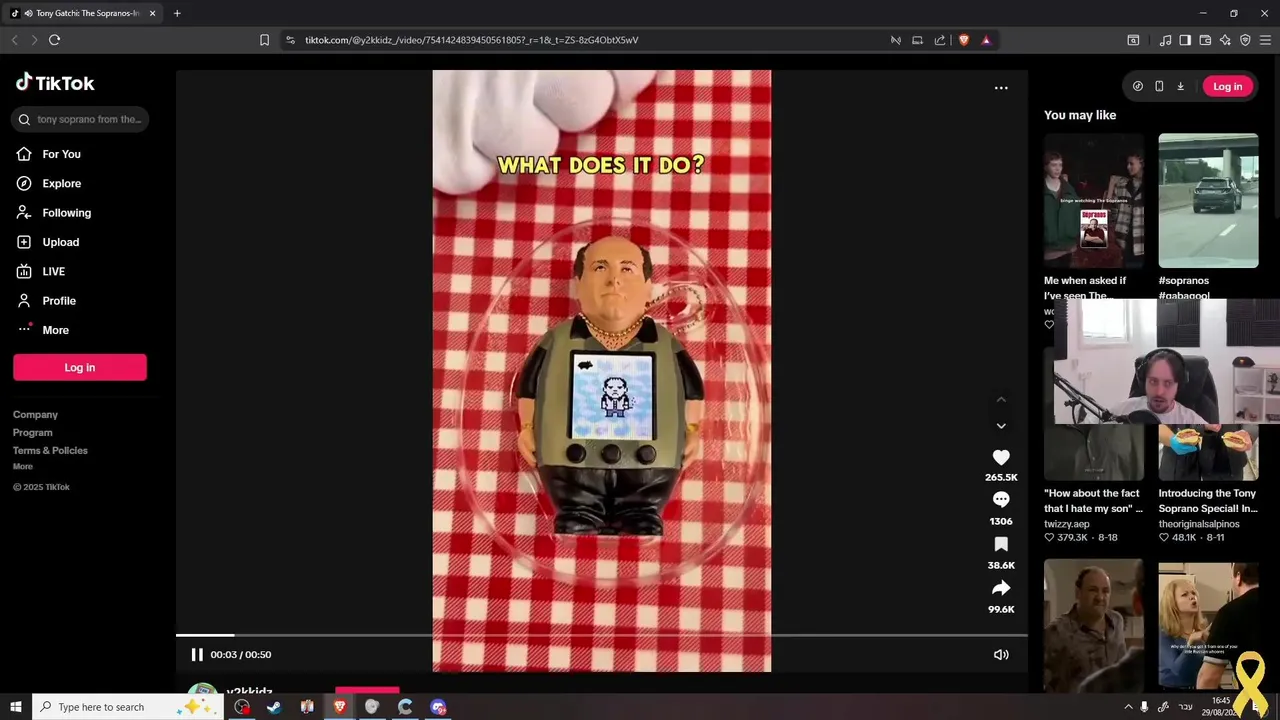1280x720 pixels.
Task: Expand the Company footer section
Action: pyautogui.click(x=35, y=414)
